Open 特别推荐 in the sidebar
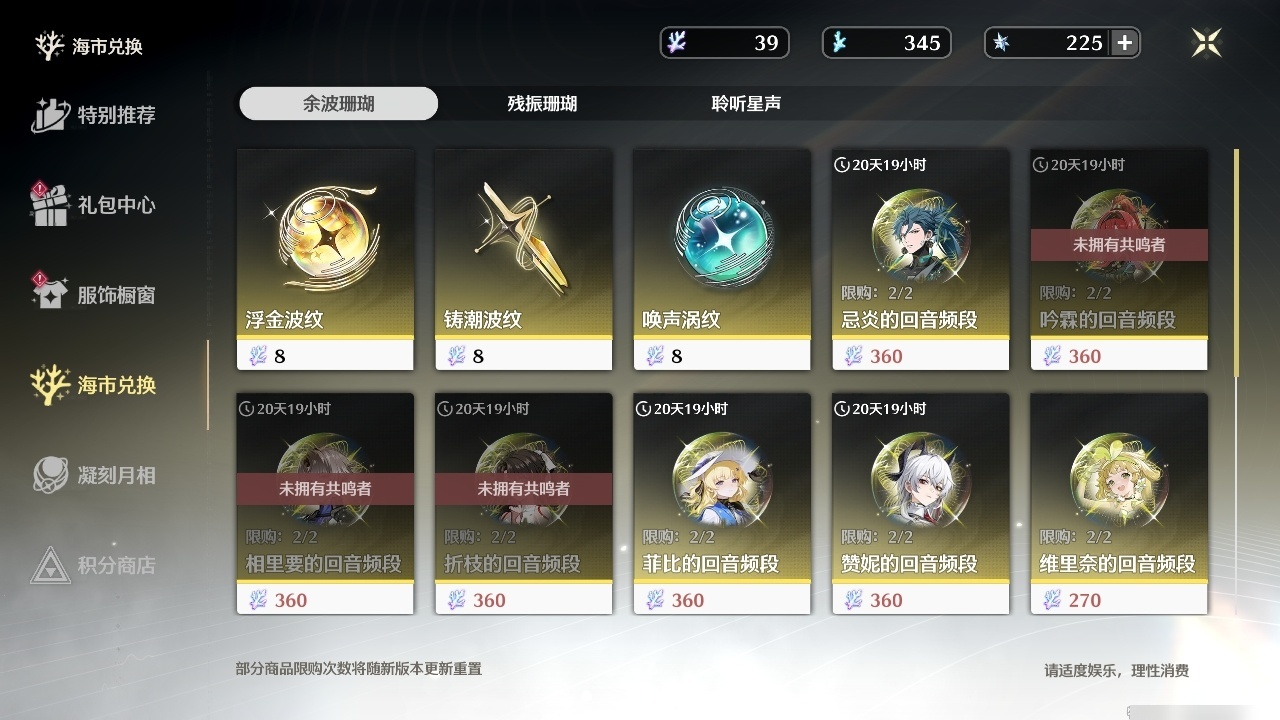1280x720 pixels. [x=93, y=115]
